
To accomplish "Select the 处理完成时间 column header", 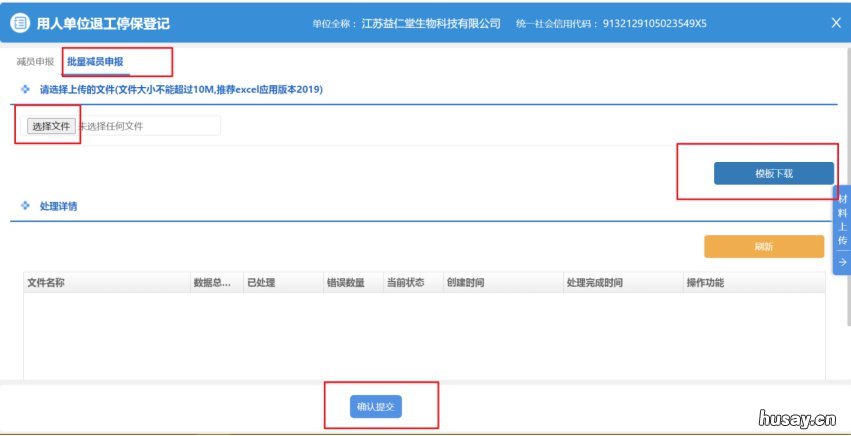I will (623, 283).
